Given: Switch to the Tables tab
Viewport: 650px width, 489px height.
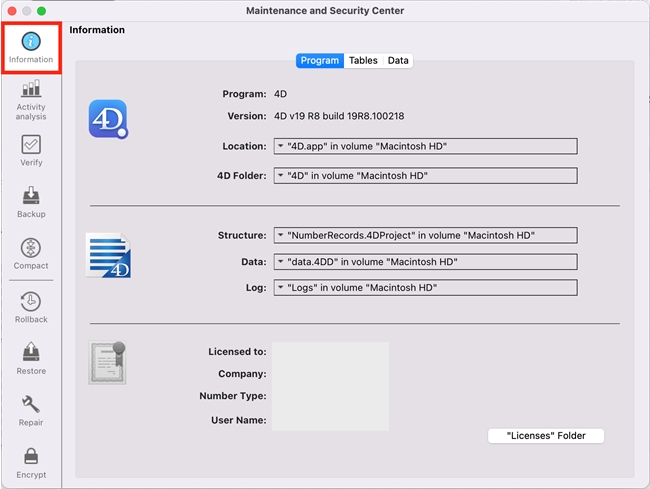Looking at the screenshot, I should (363, 61).
